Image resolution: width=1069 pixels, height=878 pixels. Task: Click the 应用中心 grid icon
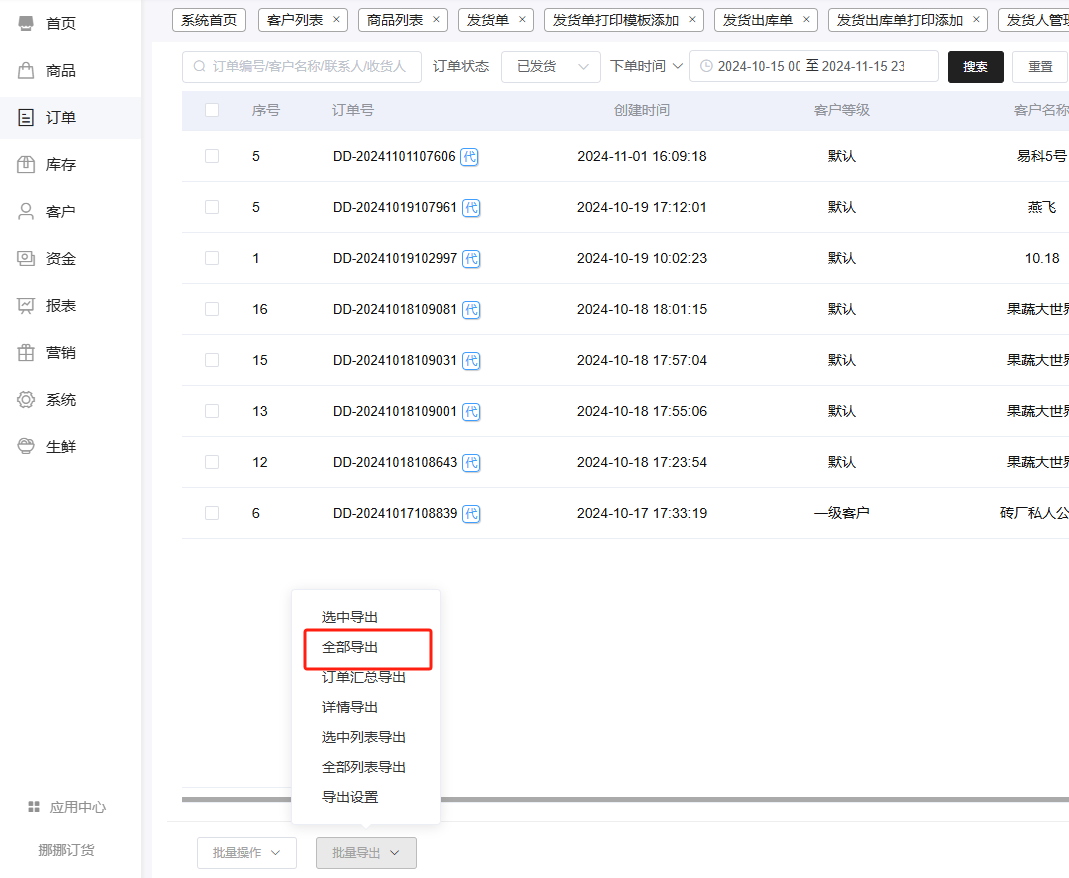34,807
